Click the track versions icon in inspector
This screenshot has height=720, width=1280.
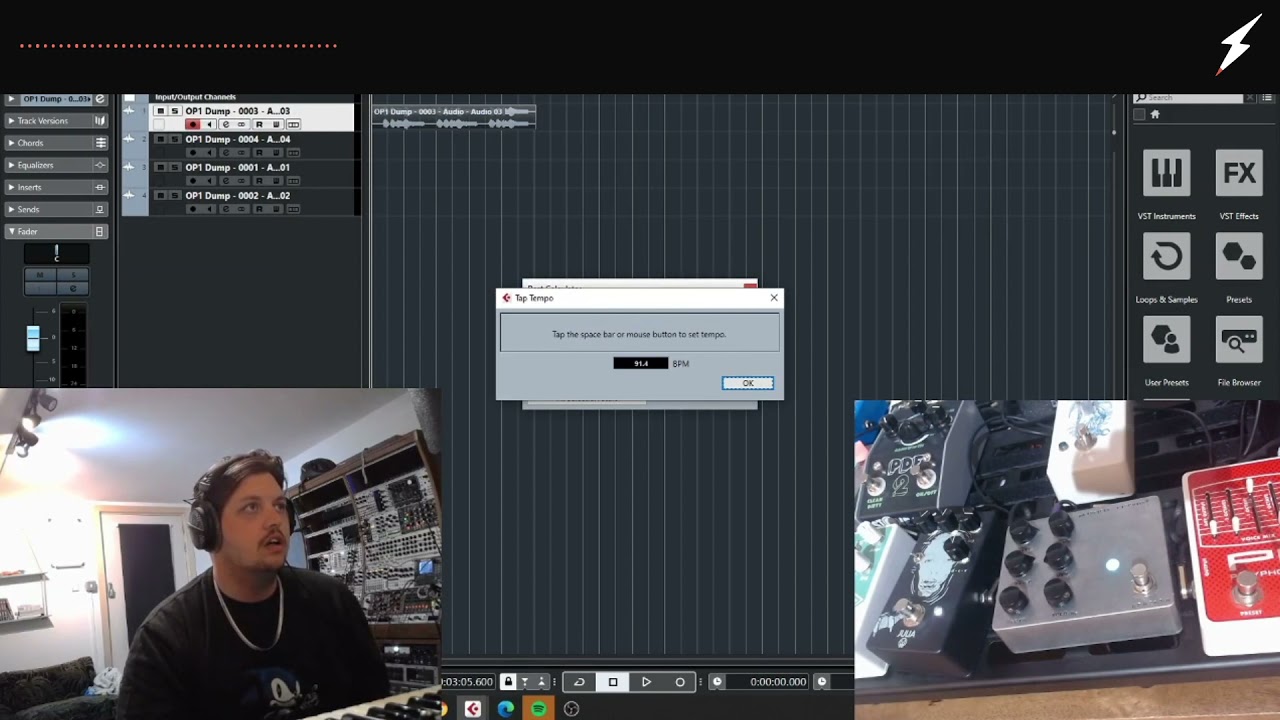click(x=100, y=121)
